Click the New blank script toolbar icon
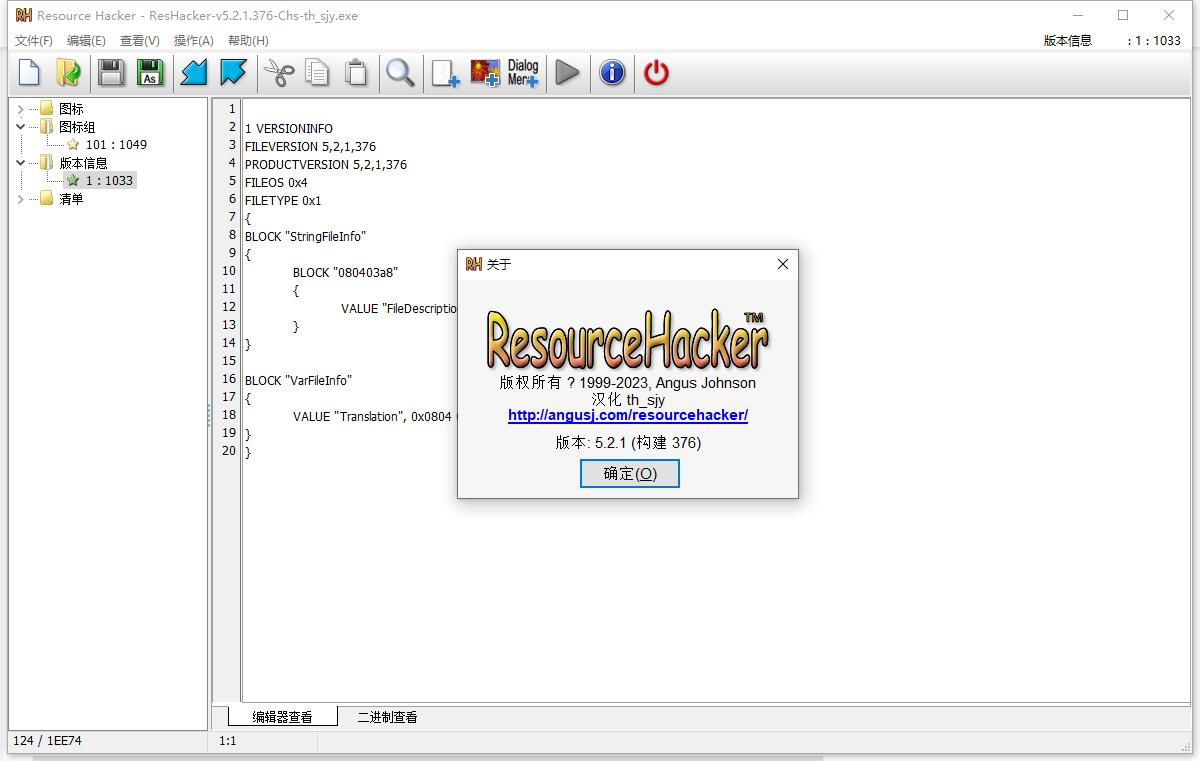Screen dimensions: 1200x761 29,73
